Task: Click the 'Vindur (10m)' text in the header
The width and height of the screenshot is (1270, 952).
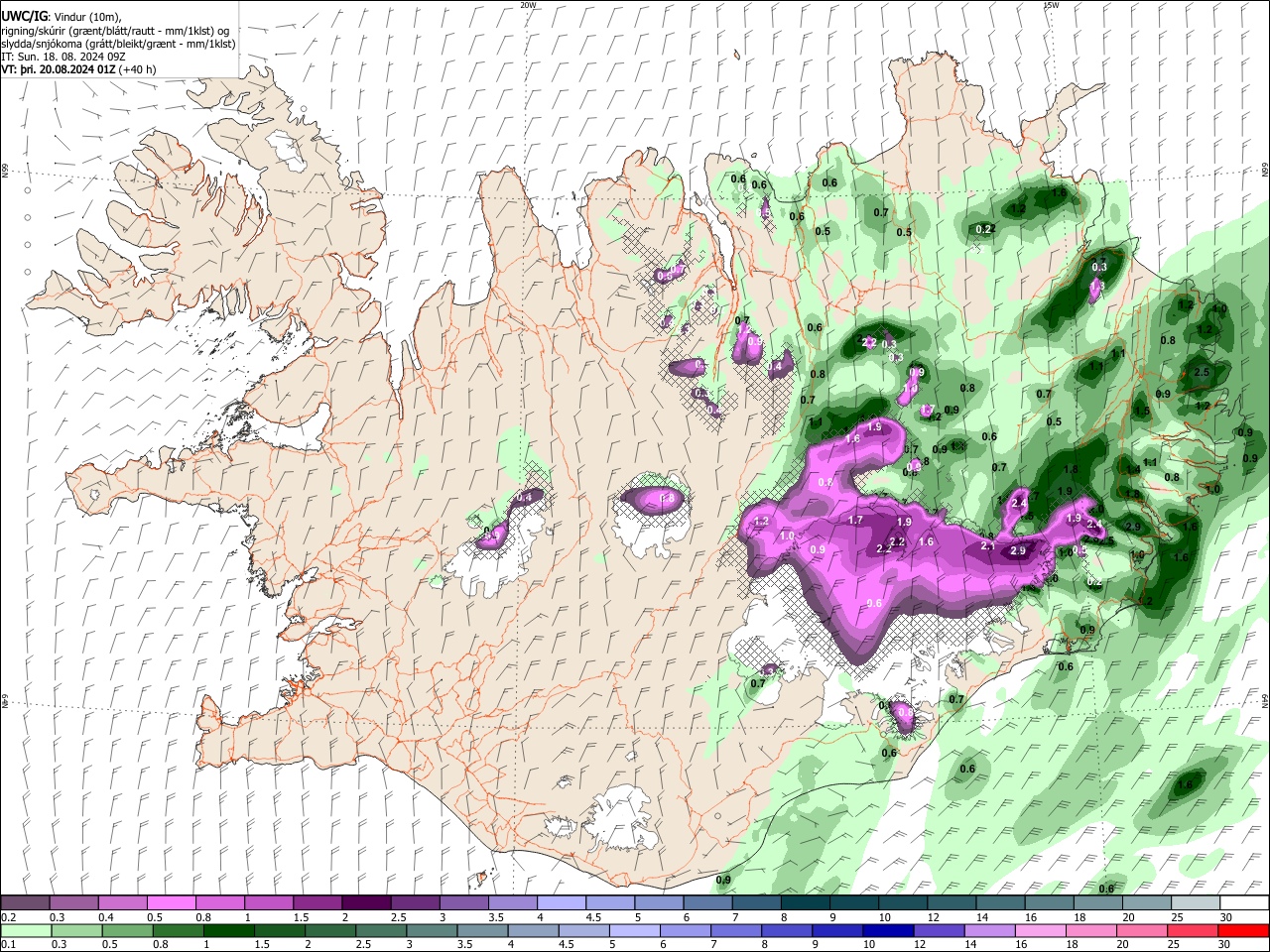Action: [87, 17]
